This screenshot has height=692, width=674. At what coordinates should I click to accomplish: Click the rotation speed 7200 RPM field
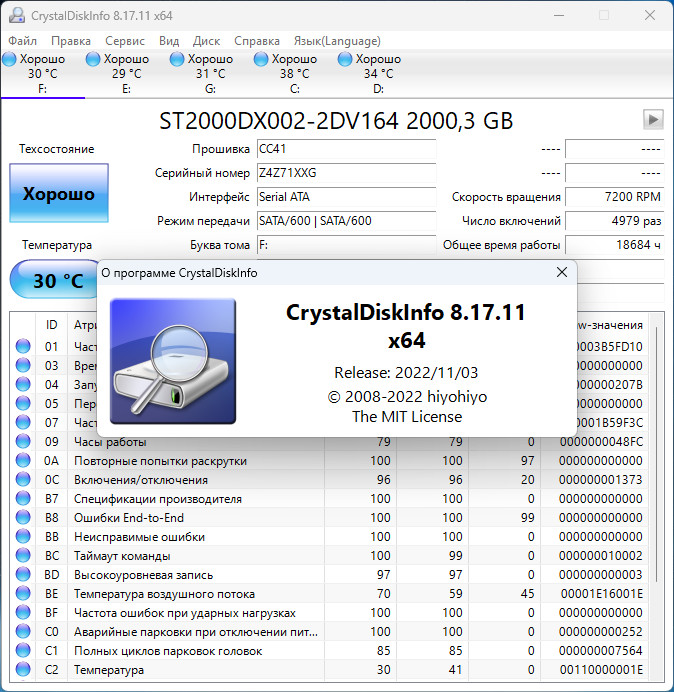coord(614,197)
